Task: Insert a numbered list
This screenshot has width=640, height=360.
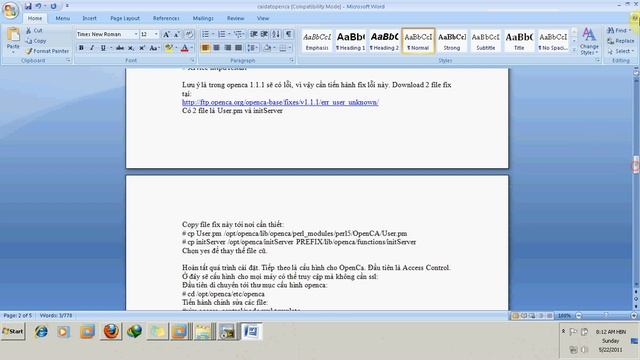Action: click(222, 34)
